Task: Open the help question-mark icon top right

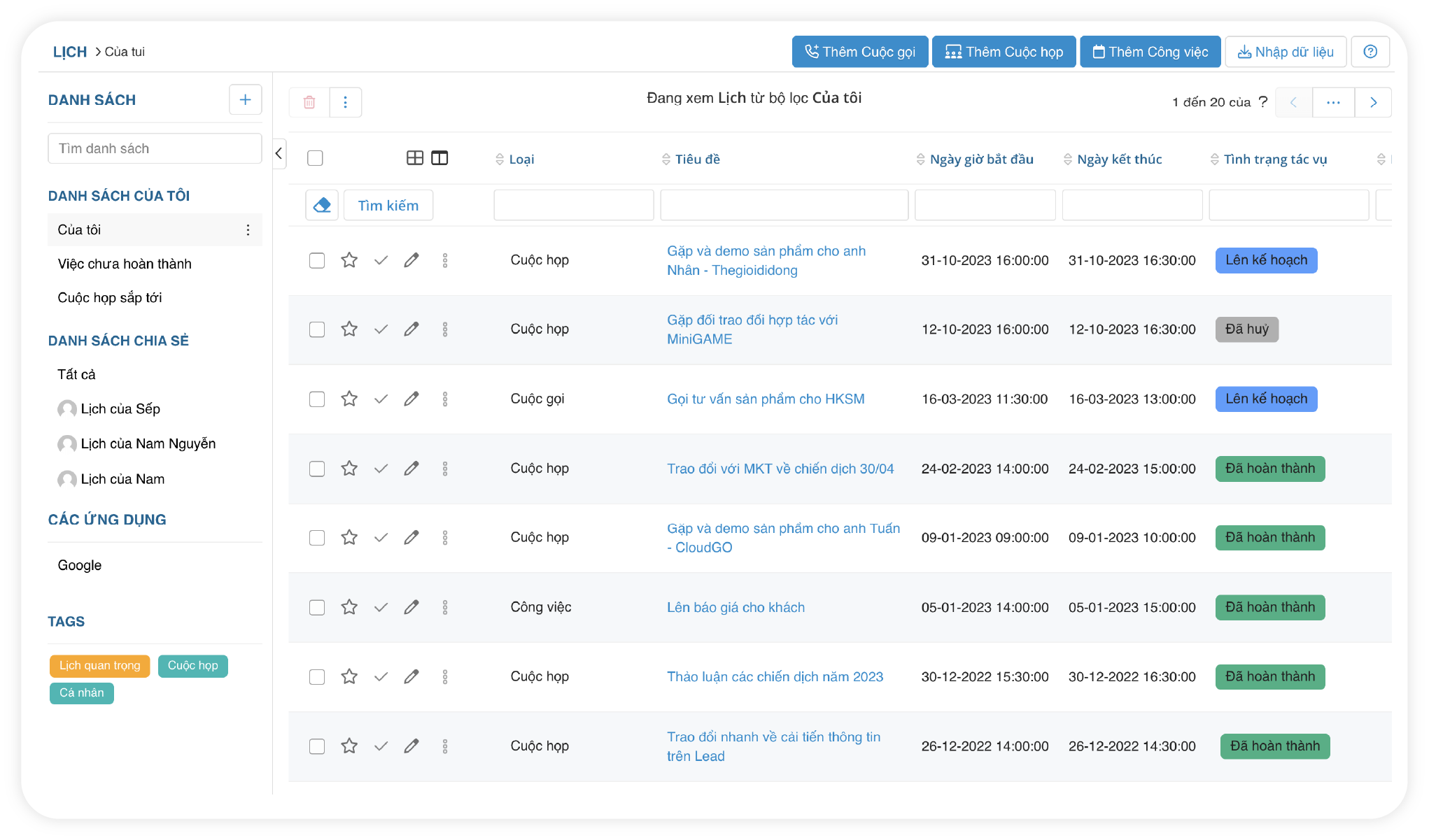Action: [x=1370, y=52]
